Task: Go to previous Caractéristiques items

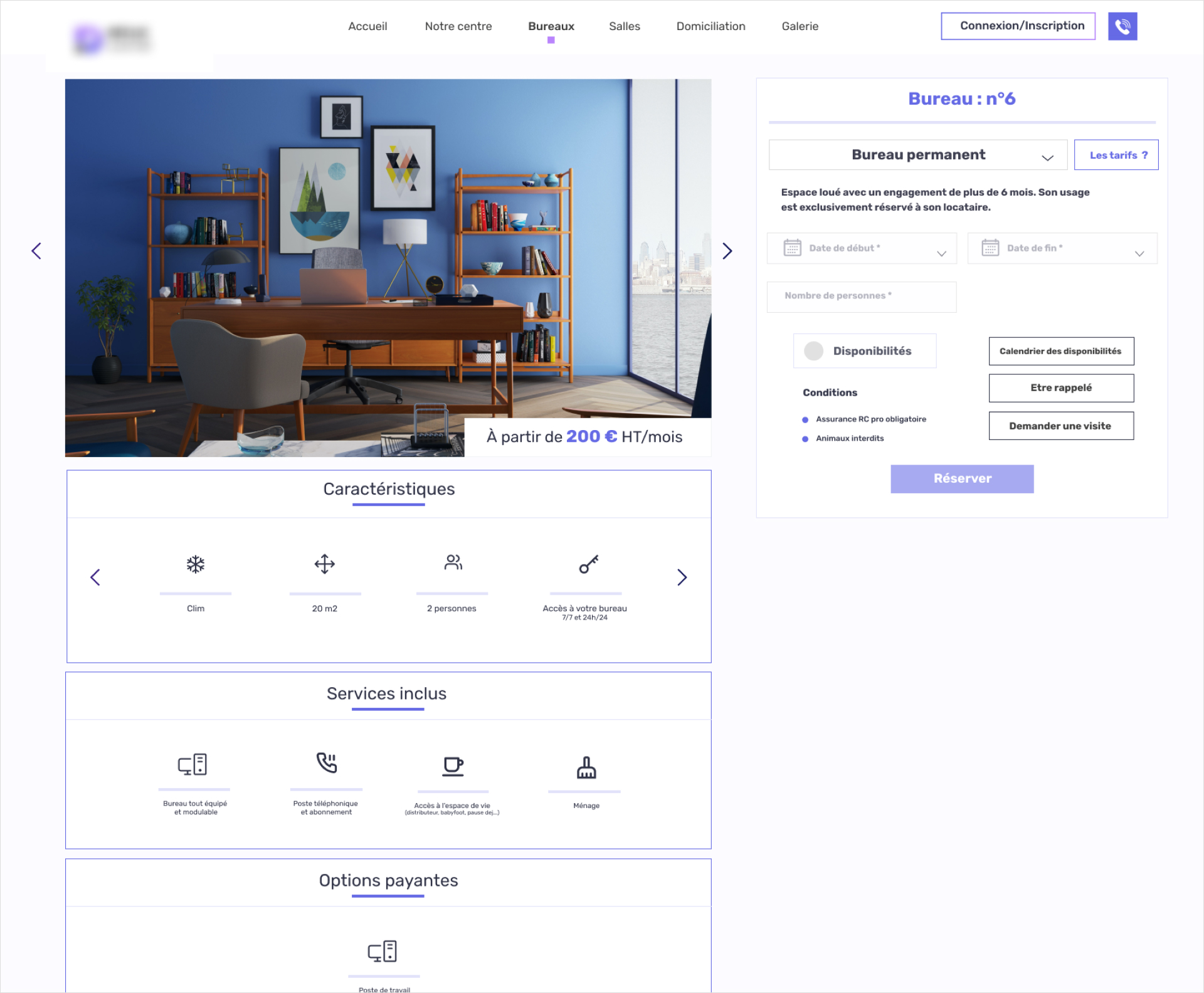Action: 95,577
